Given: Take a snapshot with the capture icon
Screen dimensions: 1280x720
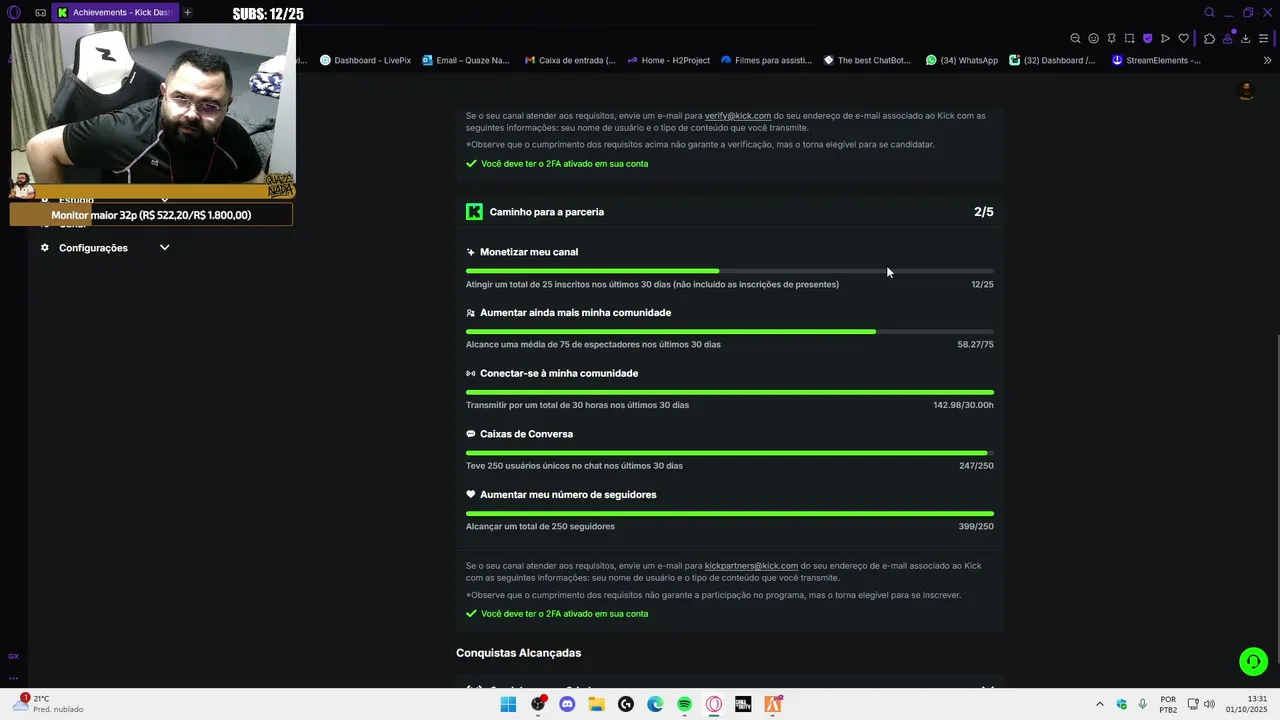Looking at the screenshot, I should pyautogui.click(x=1129, y=39).
